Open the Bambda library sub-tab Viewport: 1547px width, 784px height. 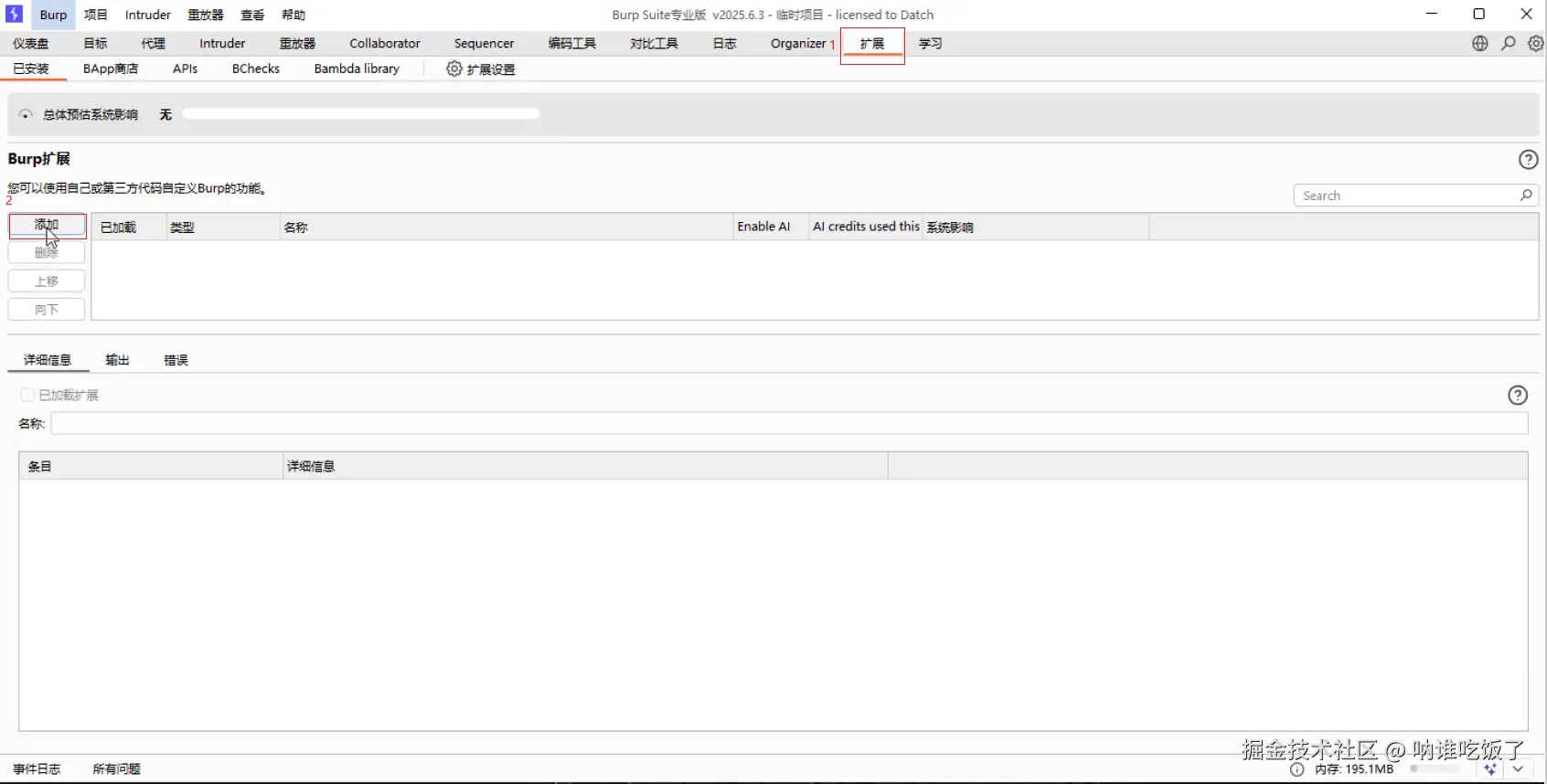point(357,69)
